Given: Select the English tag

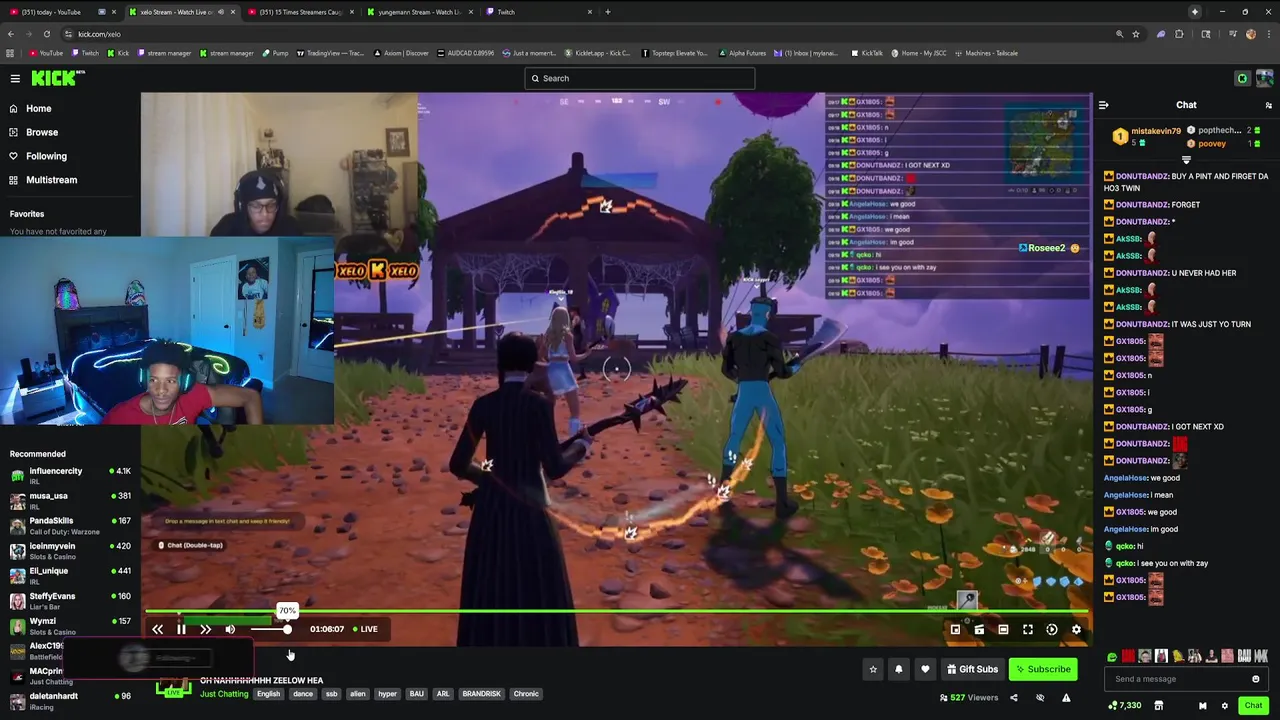Looking at the screenshot, I should (x=268, y=694).
